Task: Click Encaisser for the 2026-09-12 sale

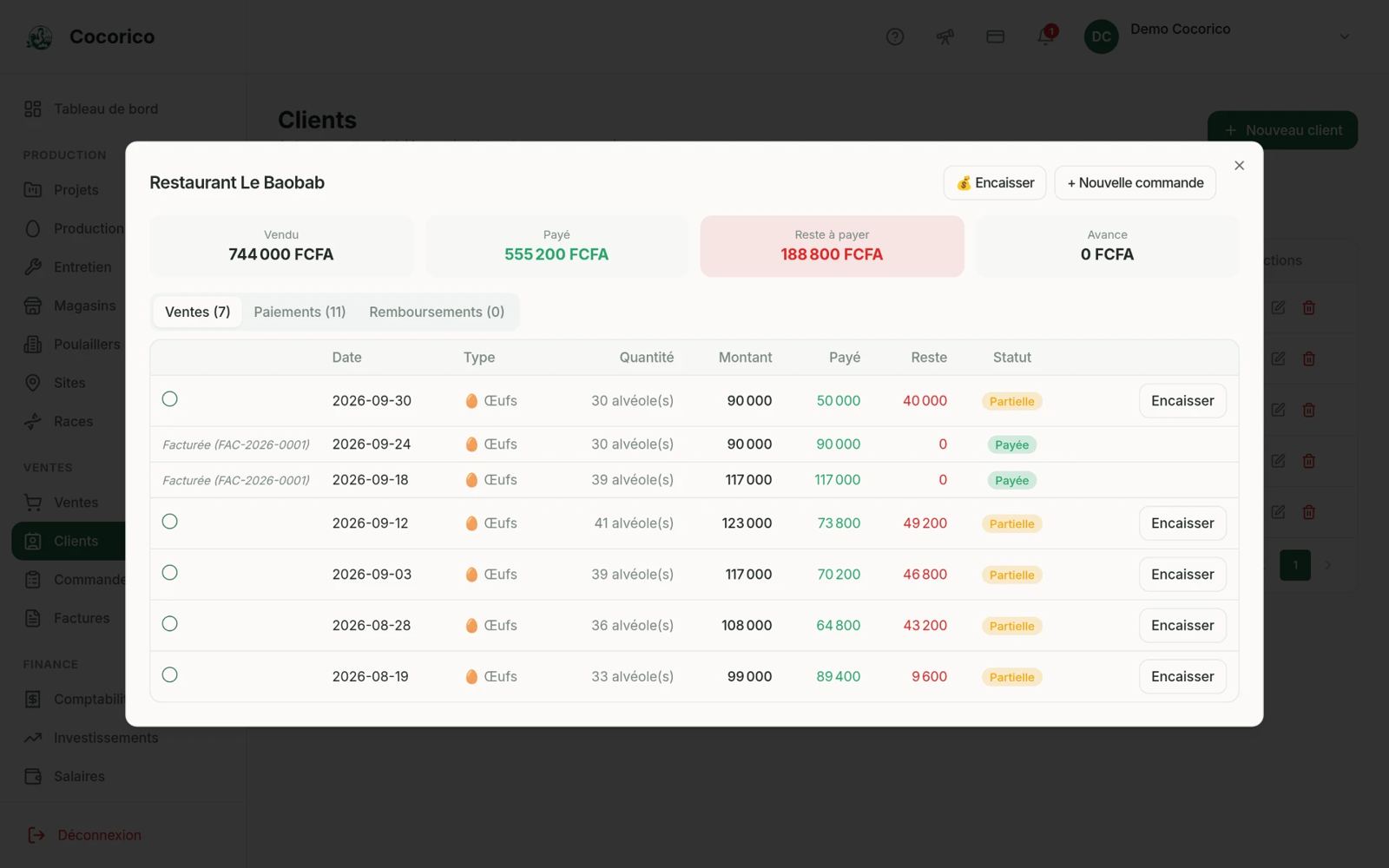Action: [1182, 523]
